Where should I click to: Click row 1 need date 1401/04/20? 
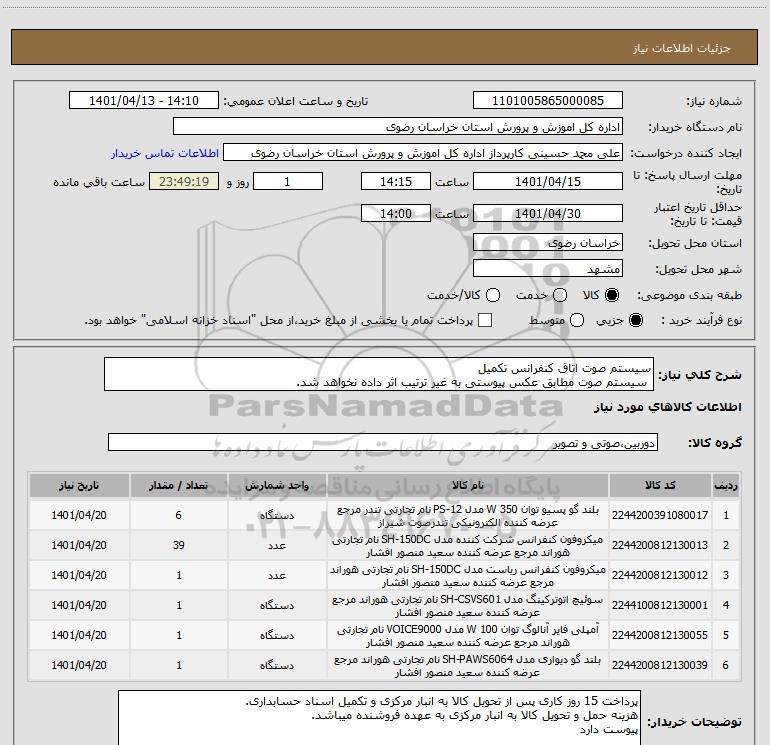pyautogui.click(x=79, y=515)
